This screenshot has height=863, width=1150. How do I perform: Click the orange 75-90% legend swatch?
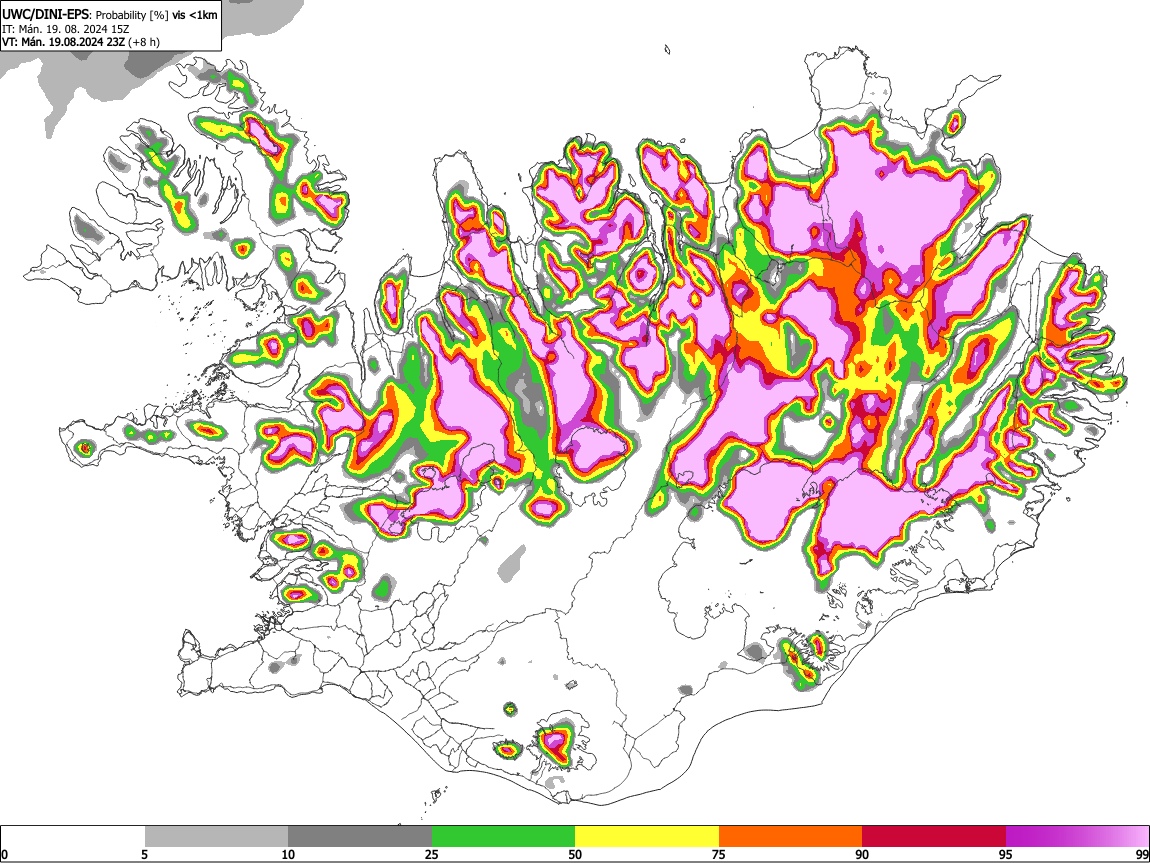tap(791, 837)
